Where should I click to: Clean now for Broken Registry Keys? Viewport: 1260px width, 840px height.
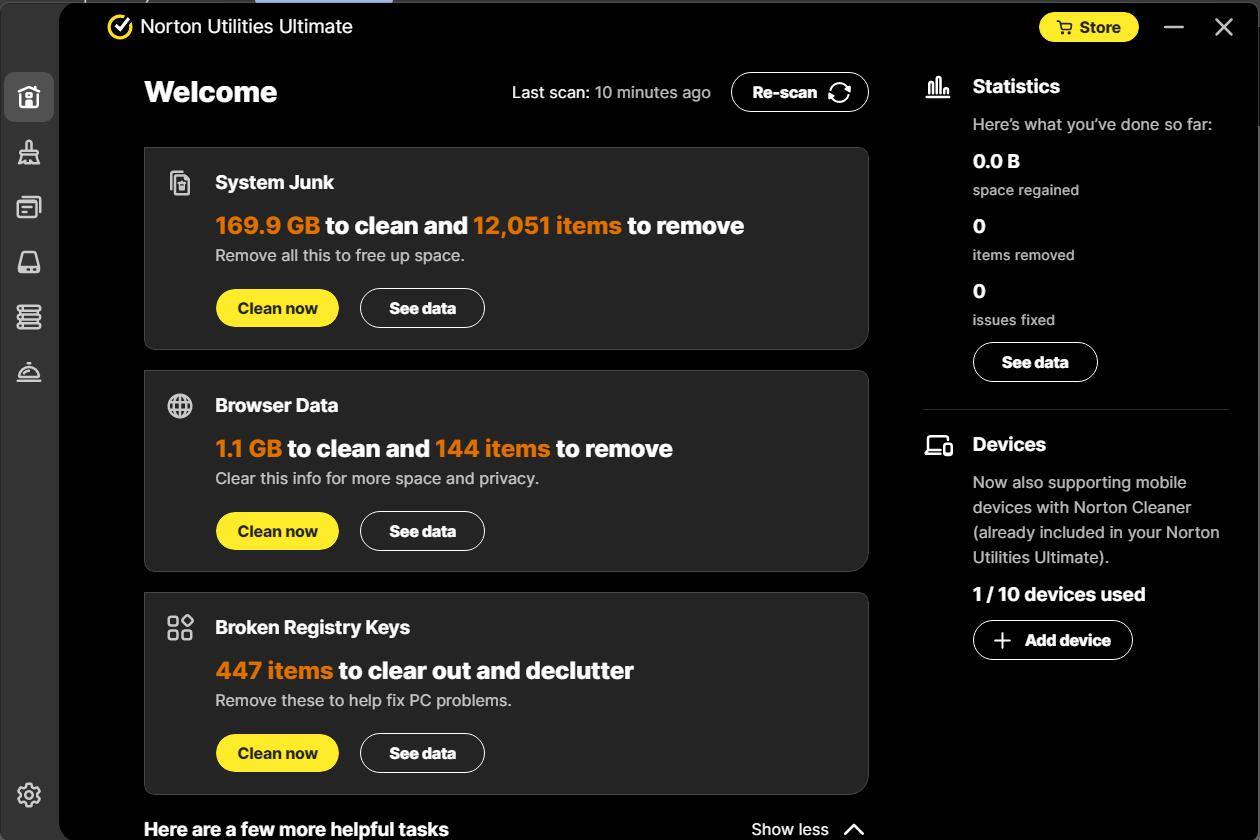click(x=277, y=753)
